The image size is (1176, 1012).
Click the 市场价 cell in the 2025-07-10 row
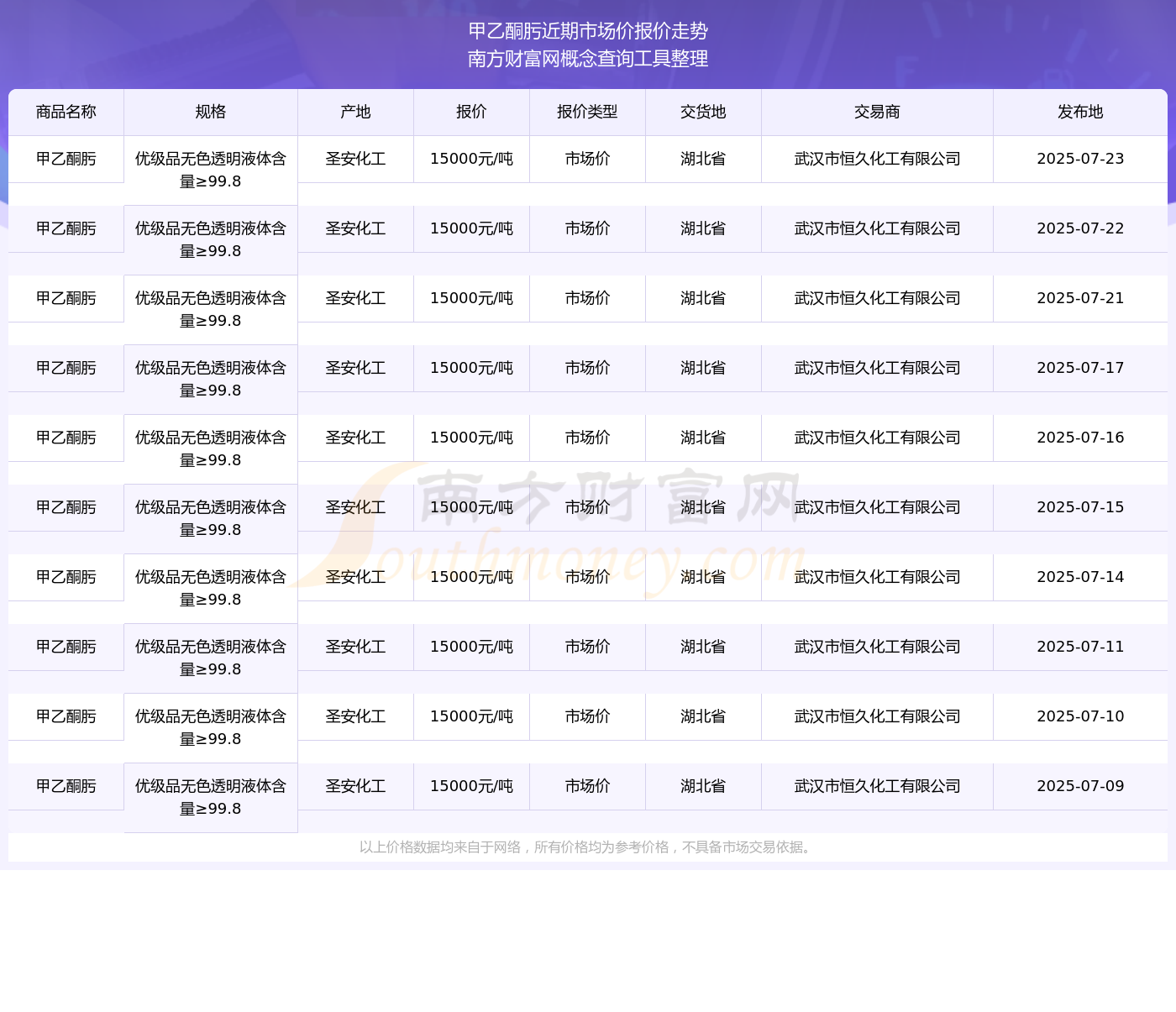click(587, 716)
